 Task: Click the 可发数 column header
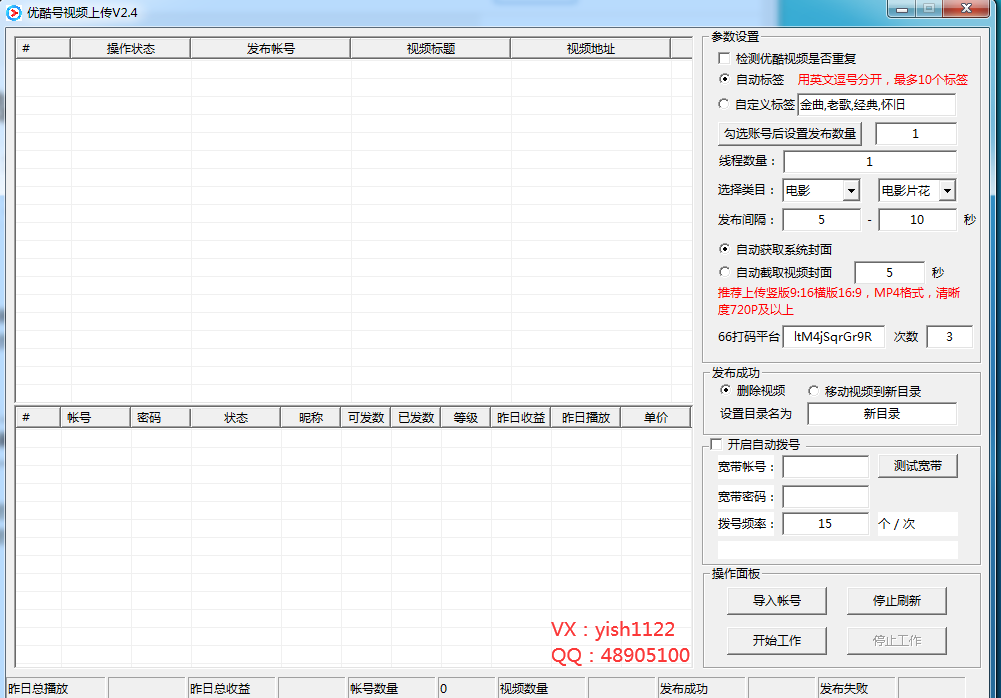(x=366, y=418)
